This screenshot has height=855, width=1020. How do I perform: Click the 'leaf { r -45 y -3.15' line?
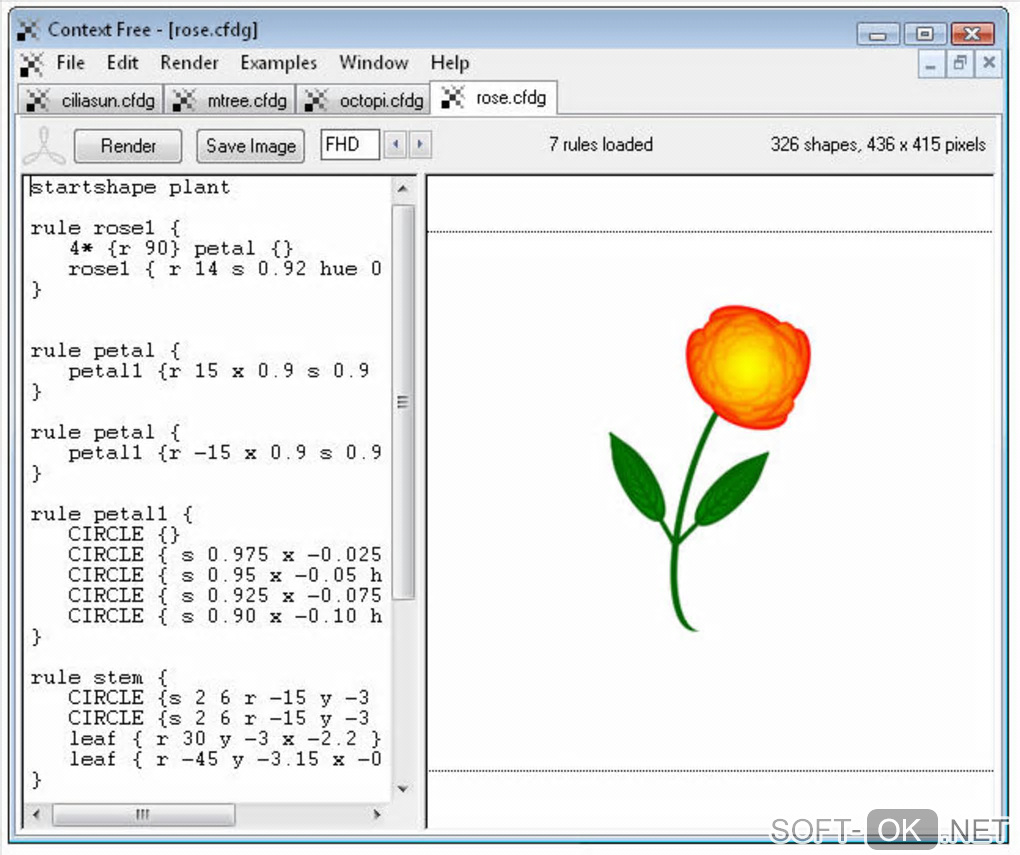pyautogui.click(x=225, y=759)
